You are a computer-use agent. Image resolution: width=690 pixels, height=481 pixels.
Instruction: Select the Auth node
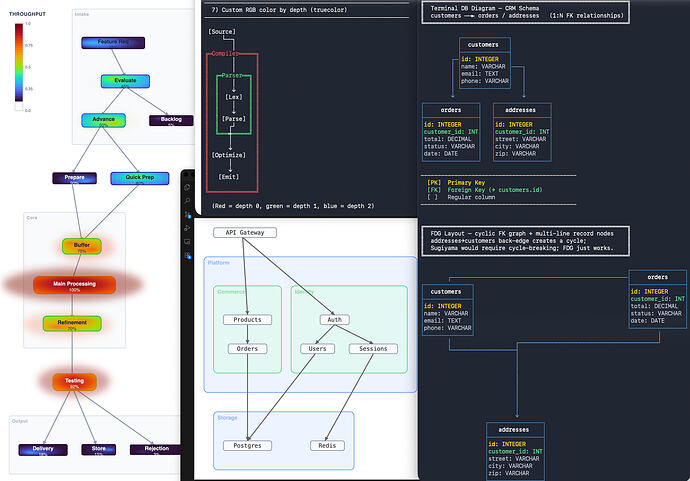tap(334, 319)
